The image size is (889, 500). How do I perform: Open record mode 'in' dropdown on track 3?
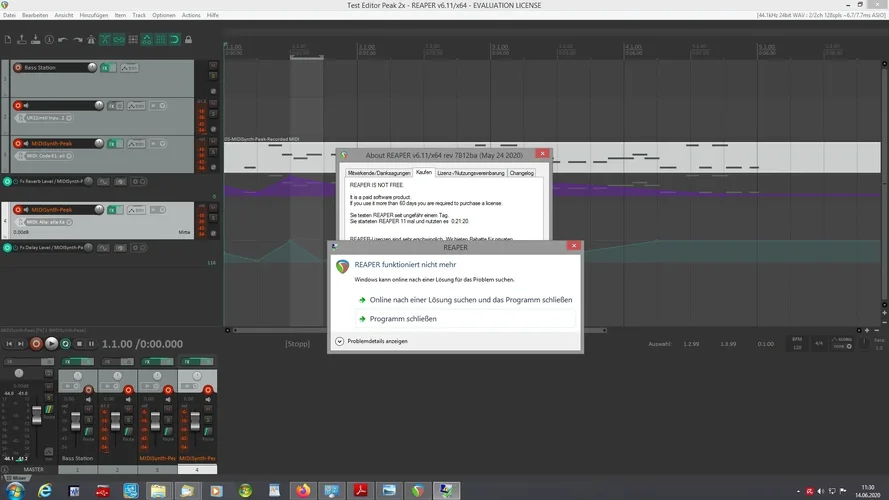click(158, 143)
